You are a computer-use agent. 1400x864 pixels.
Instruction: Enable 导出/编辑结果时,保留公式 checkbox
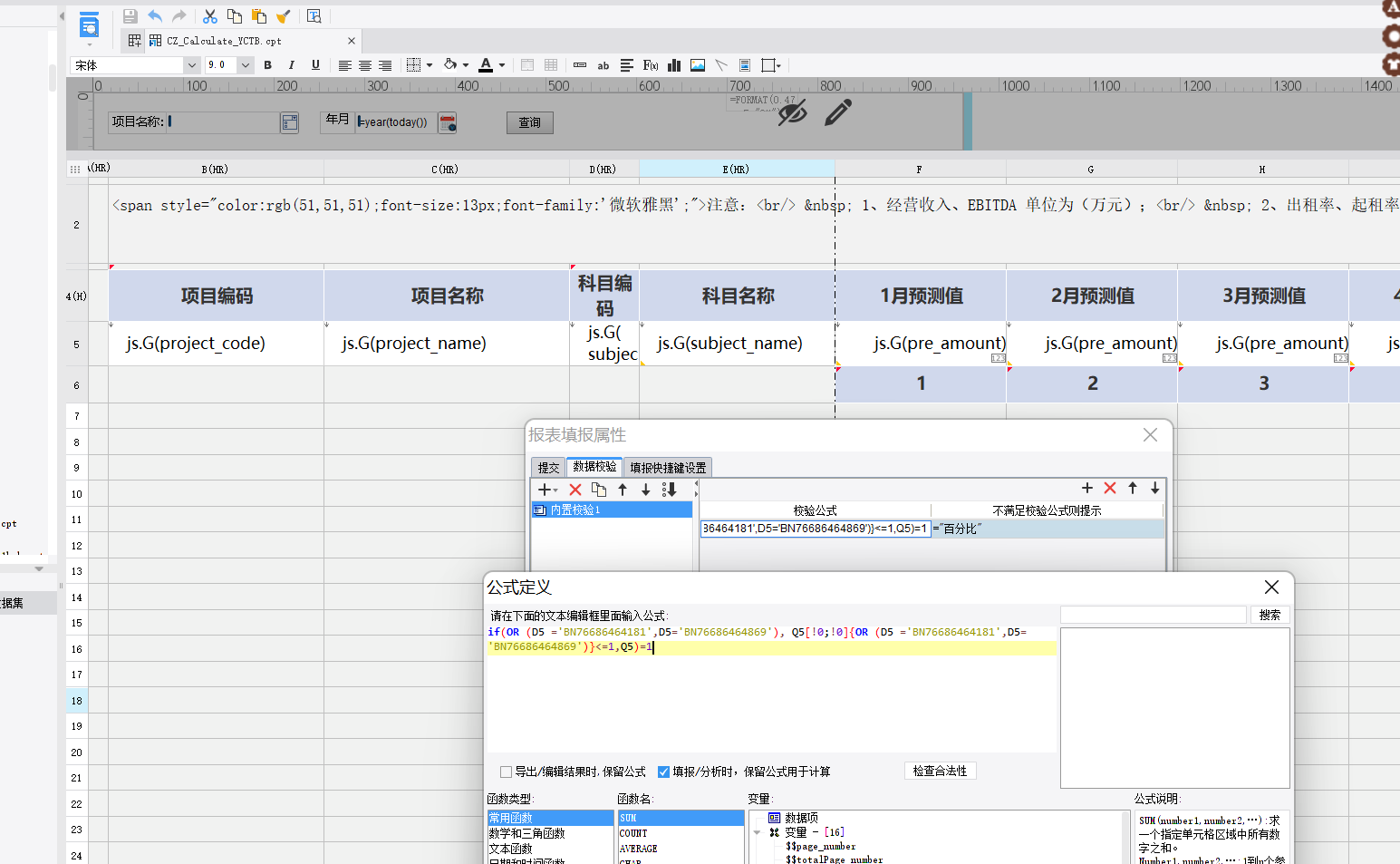(x=507, y=772)
